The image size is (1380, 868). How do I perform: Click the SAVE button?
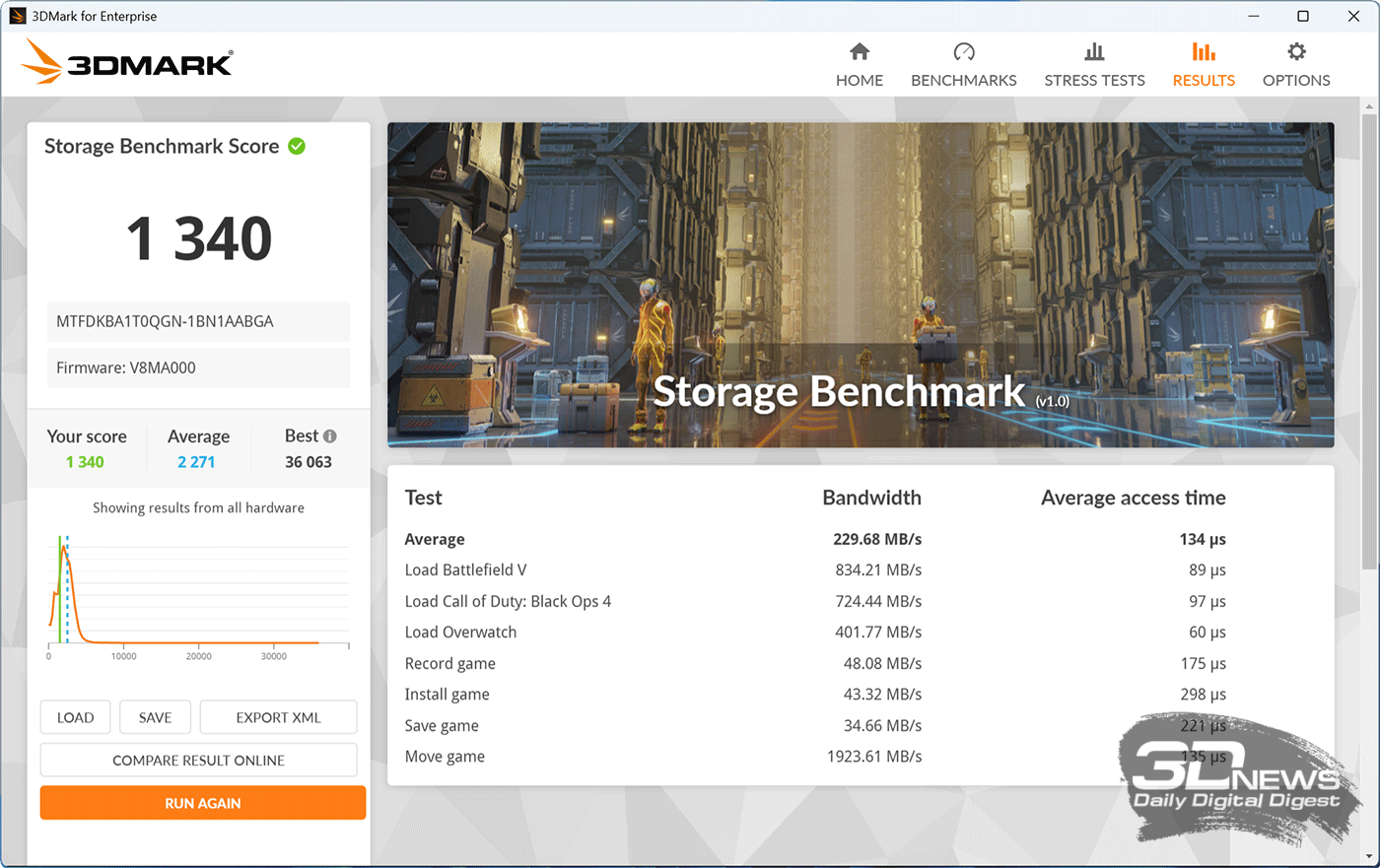pyautogui.click(x=155, y=717)
